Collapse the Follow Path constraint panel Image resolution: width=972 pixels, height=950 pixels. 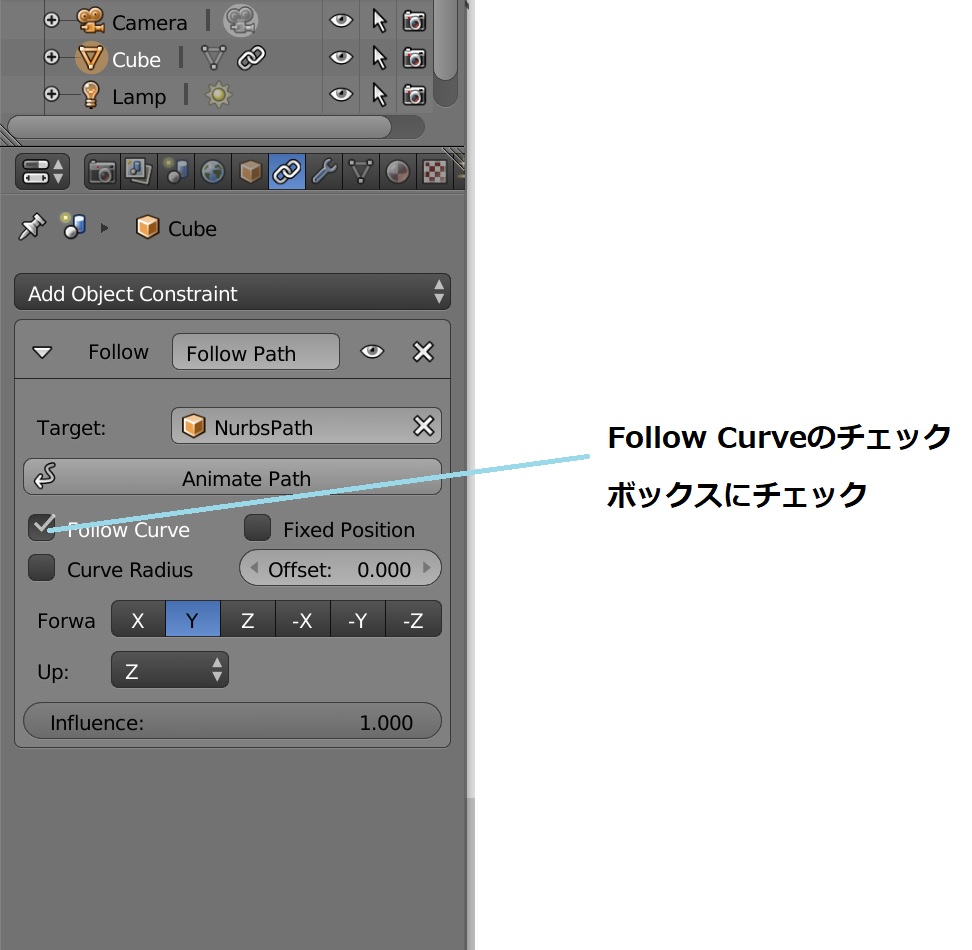[x=42, y=353]
